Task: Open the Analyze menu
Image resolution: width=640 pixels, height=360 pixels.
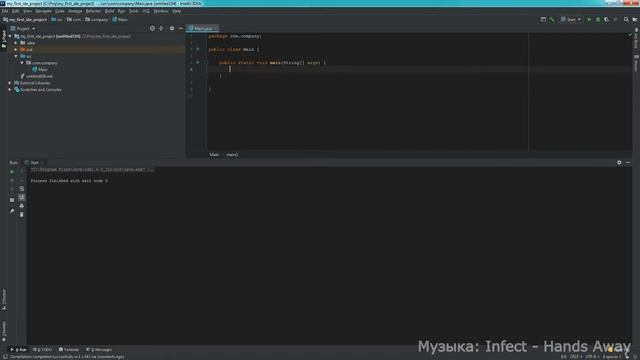Action: [75, 11]
